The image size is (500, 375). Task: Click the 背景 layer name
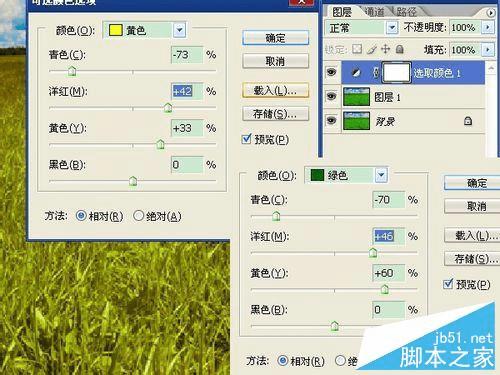(x=385, y=121)
